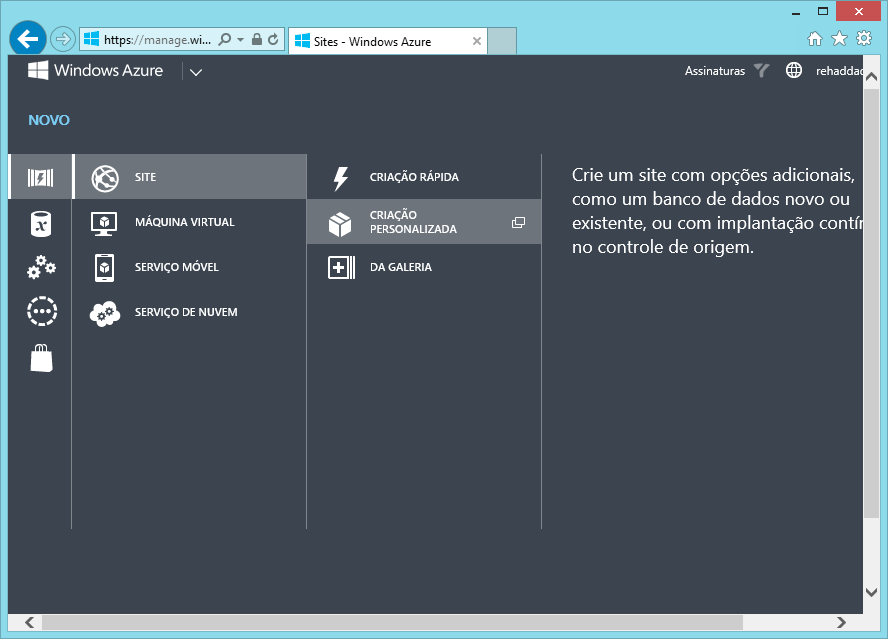Viewport: 888px width, 639px height.
Task: Click the Máquina Virtual monitor icon
Action: coord(104,223)
